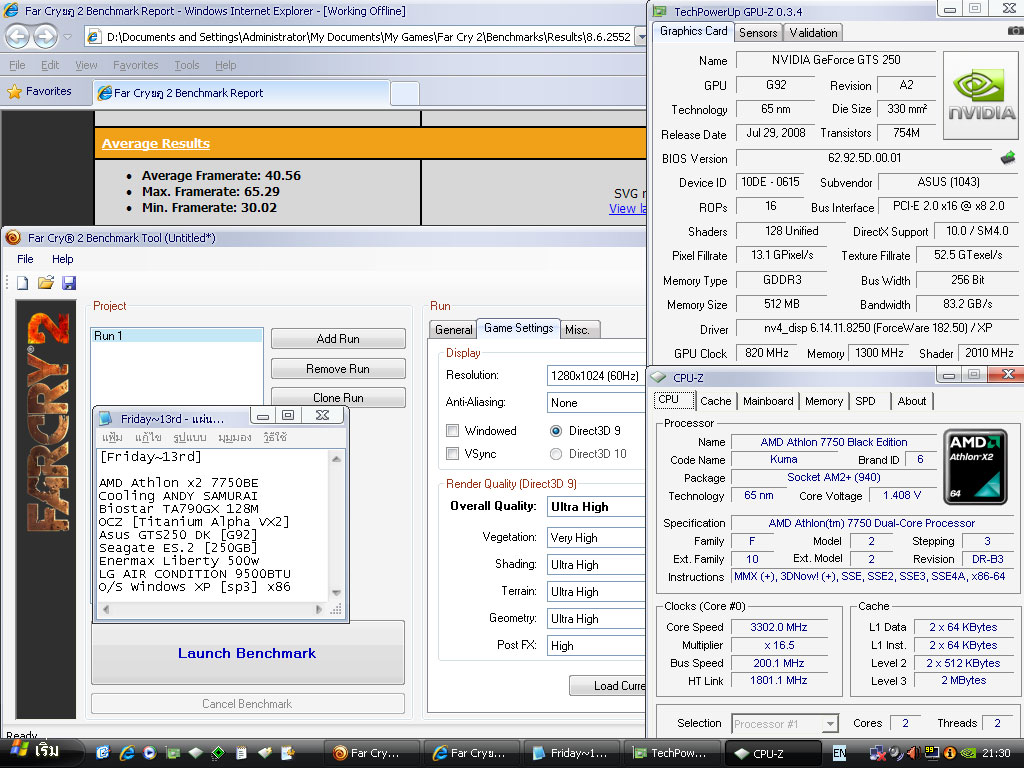
Task: Open the Vegetation quality dropdown
Action: 596,538
